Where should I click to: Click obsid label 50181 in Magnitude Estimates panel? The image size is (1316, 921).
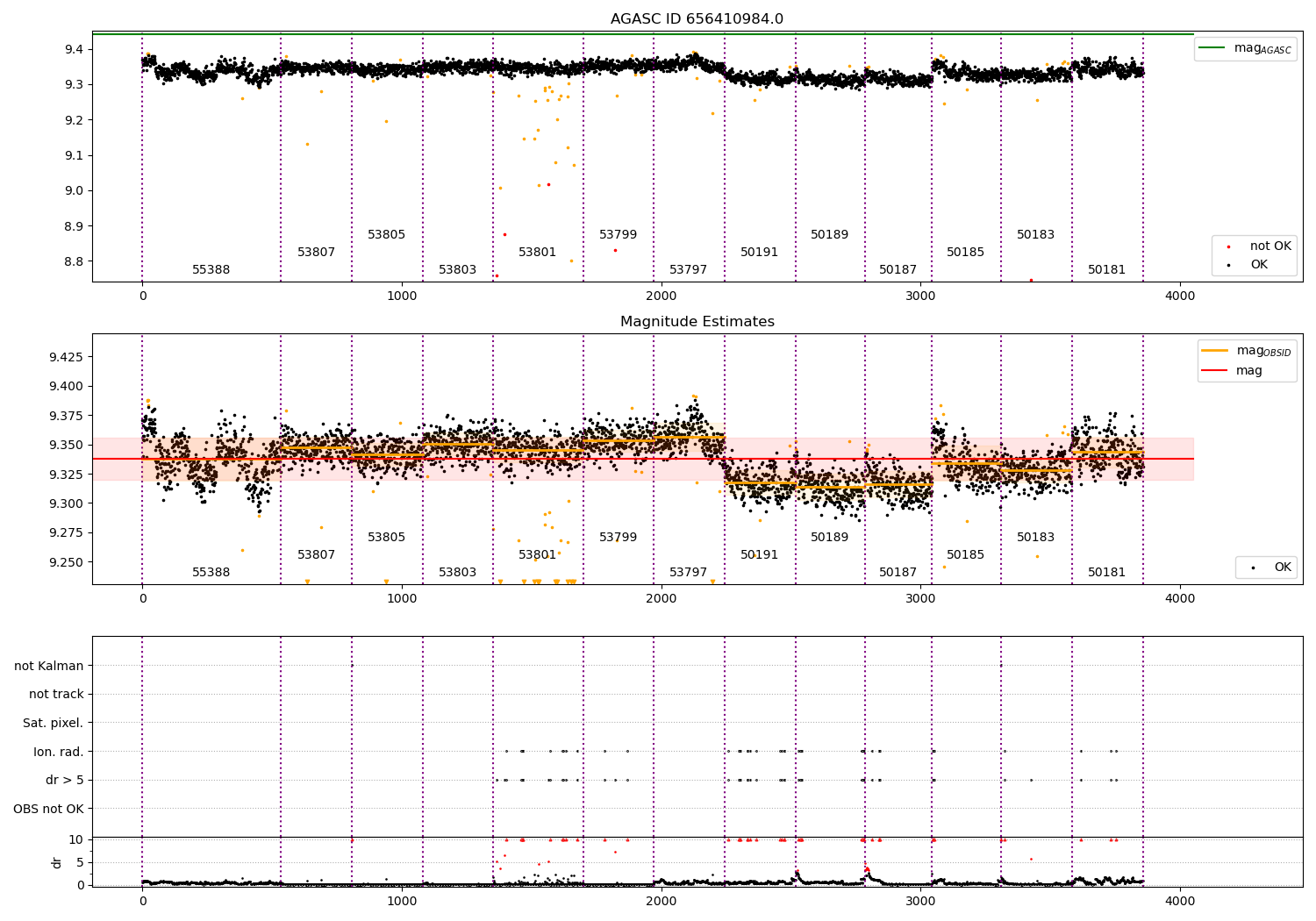[1107, 573]
